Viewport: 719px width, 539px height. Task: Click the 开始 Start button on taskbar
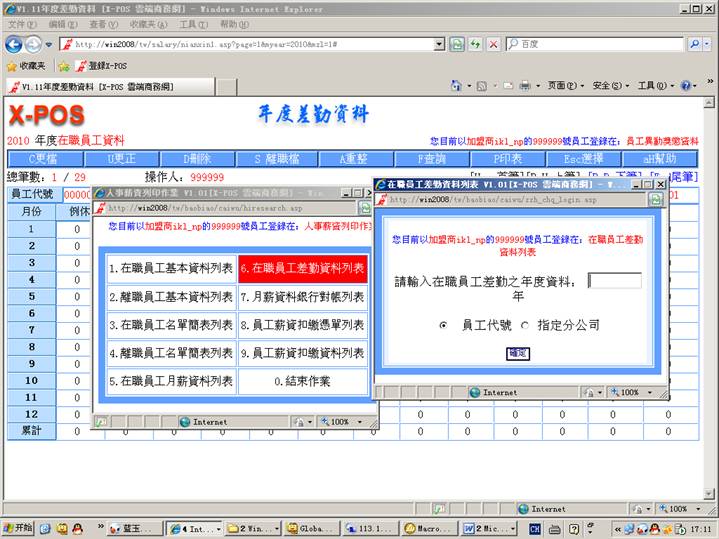[18, 527]
